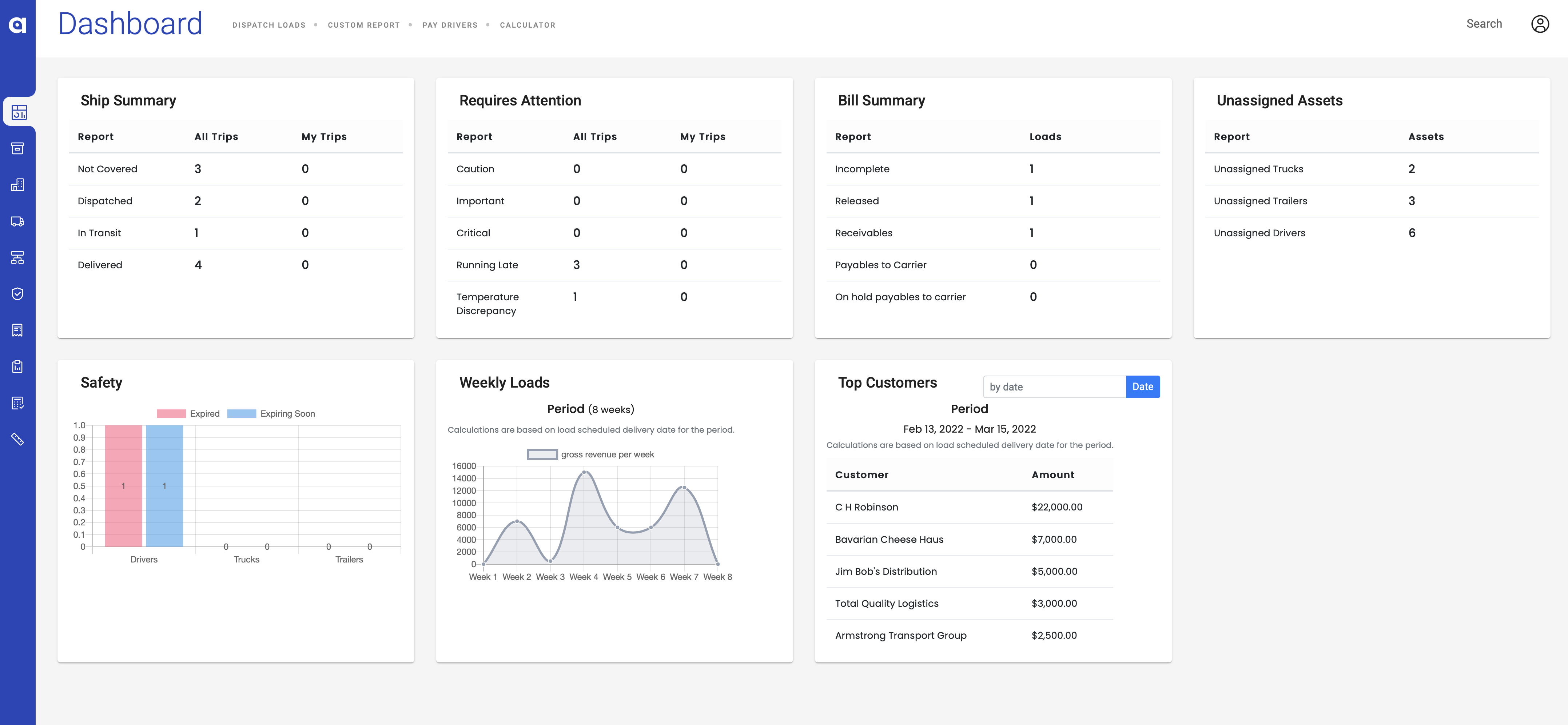
Task: Click the receipt invoice icon in sidebar
Action: 18,330
